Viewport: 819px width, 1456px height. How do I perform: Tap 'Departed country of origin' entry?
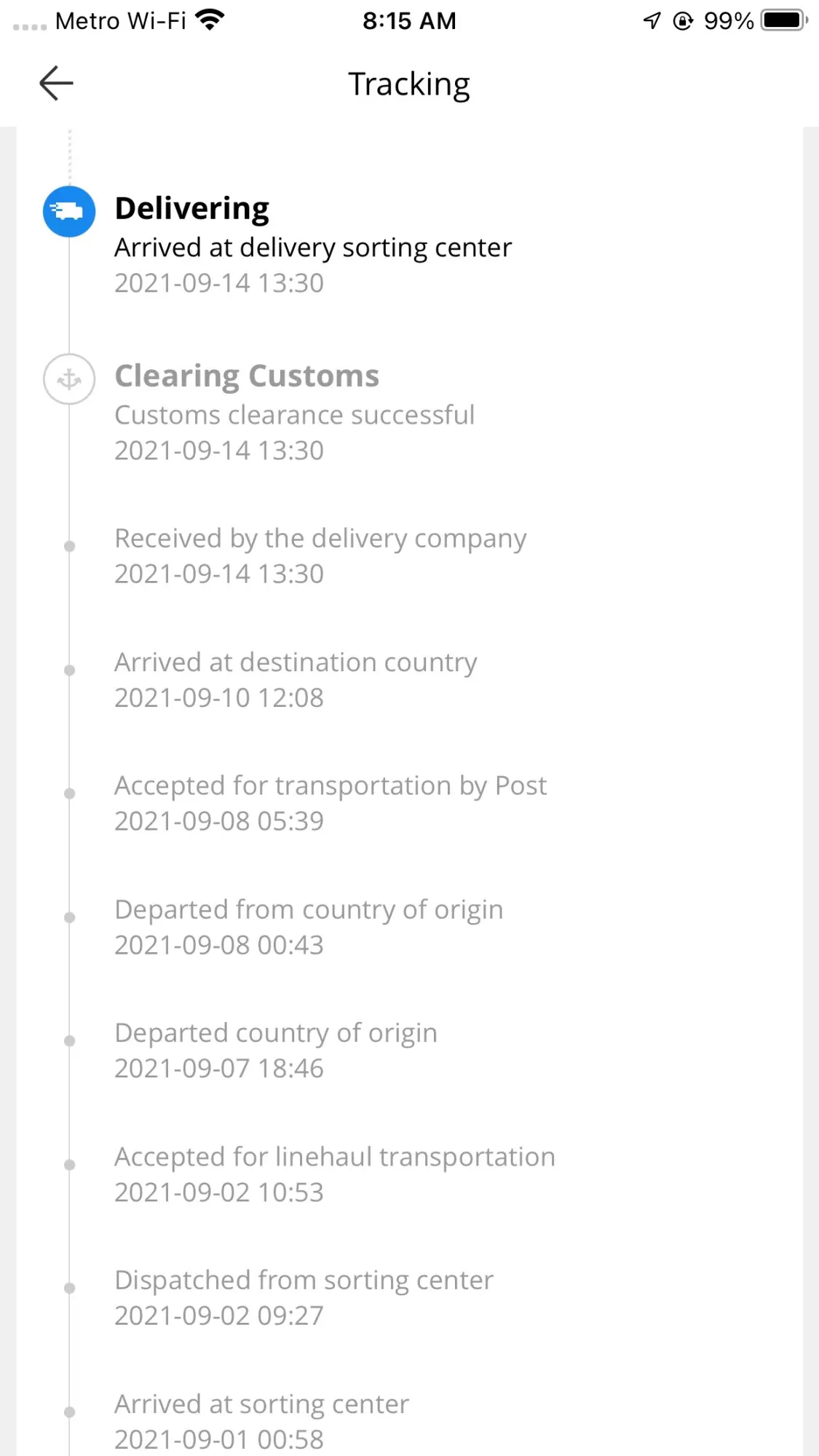(276, 1033)
